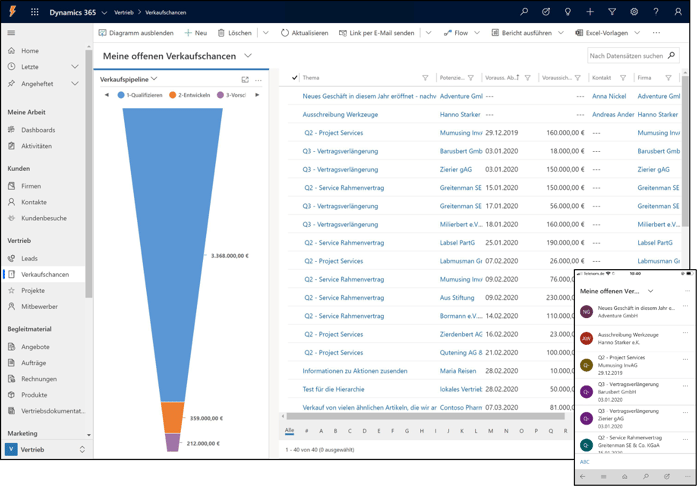Click in Nach Datensätzen suchen field

[x=626, y=56]
